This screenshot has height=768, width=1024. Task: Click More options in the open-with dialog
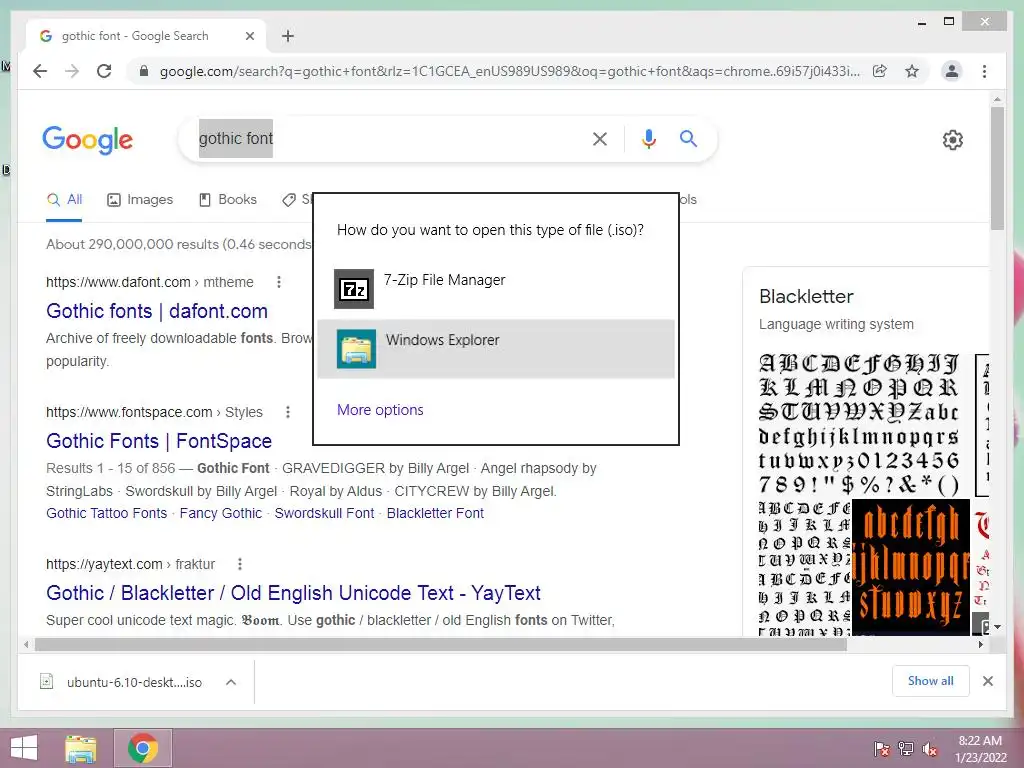[380, 410]
